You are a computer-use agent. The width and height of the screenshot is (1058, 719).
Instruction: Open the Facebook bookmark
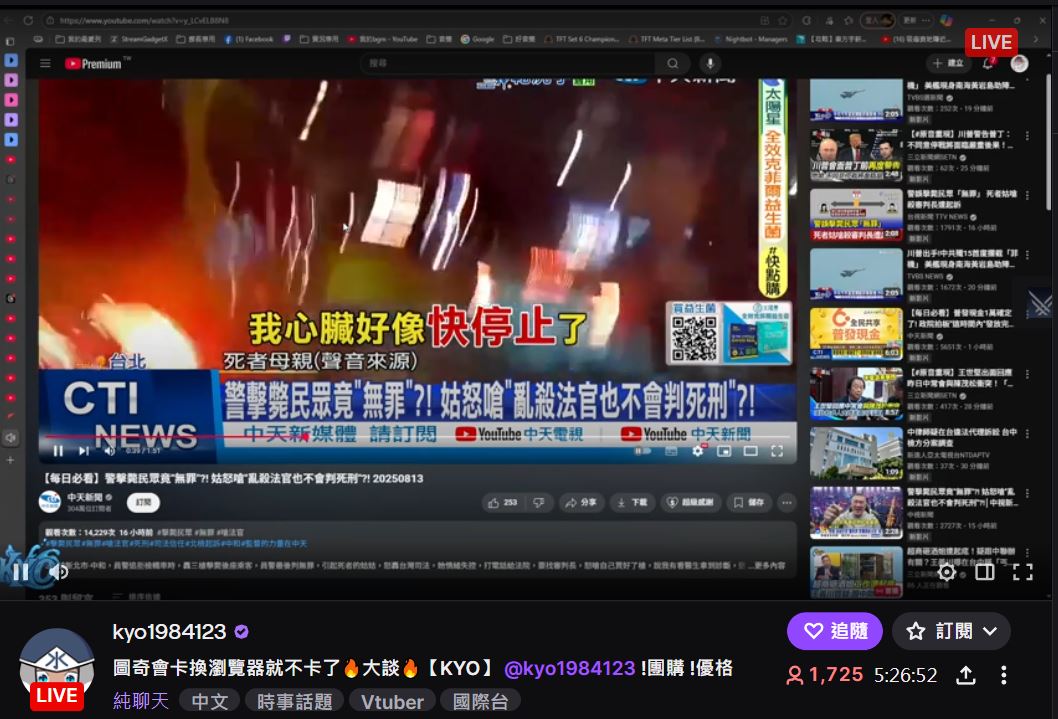click(248, 39)
